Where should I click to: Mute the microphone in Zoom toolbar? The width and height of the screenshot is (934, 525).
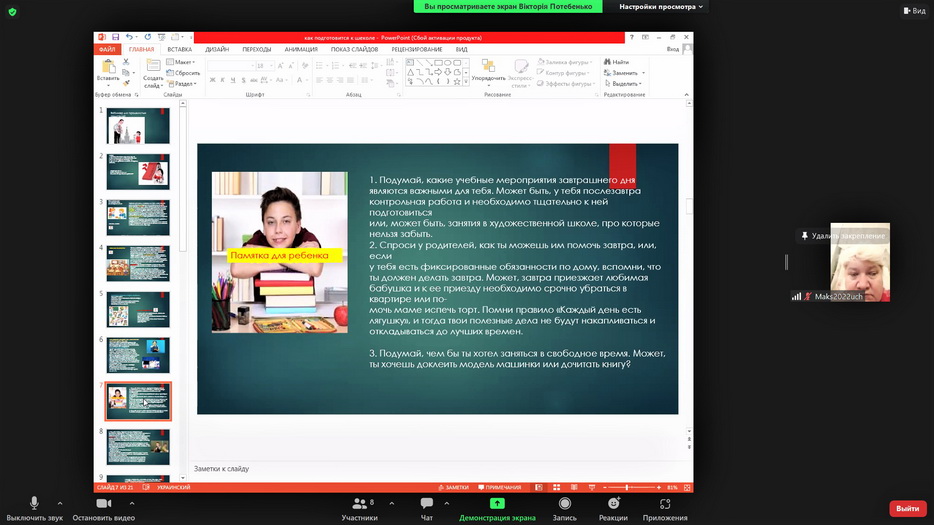[34, 504]
